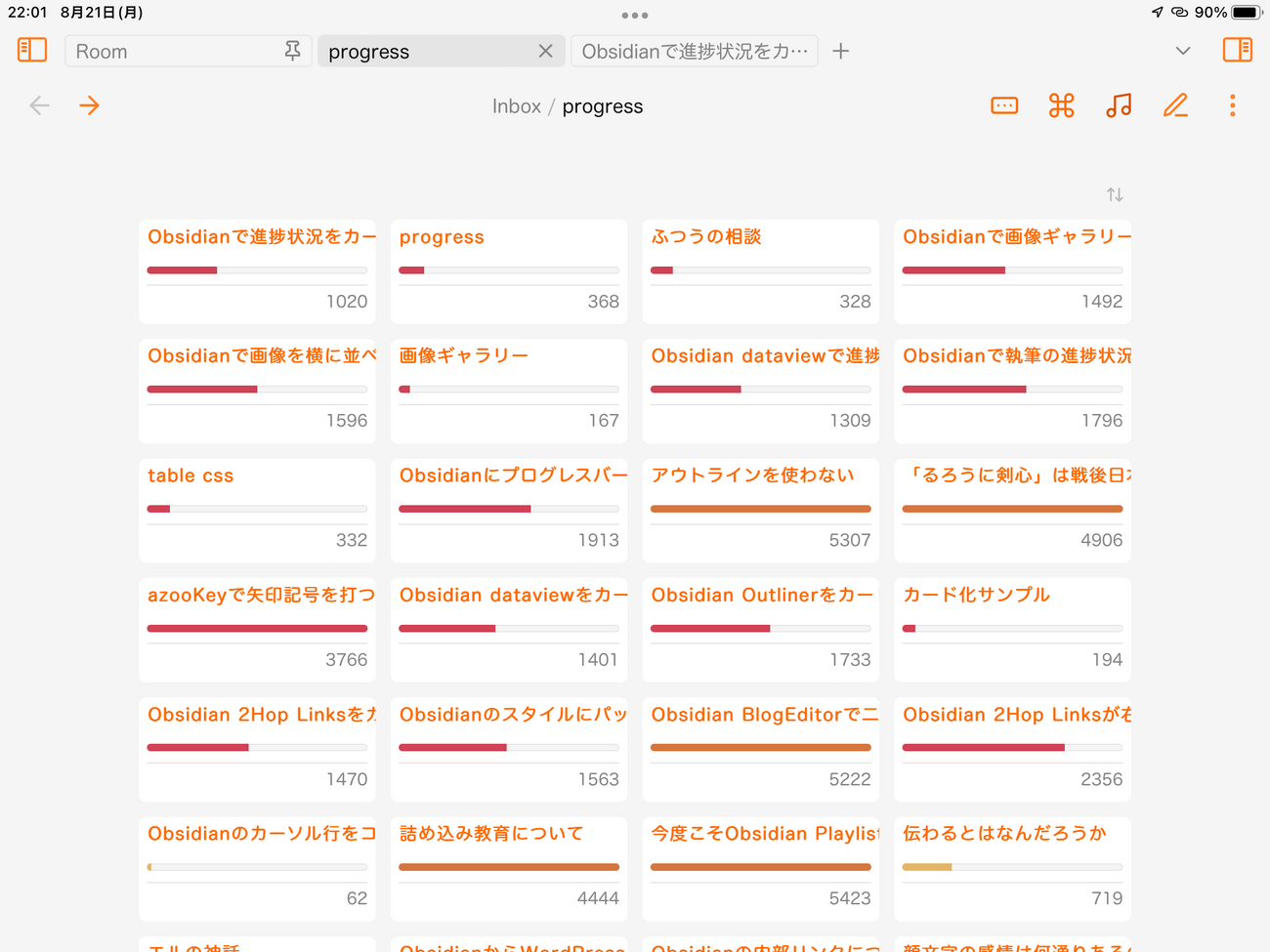Switch to the Obsidianで進捗状況をカ… tab

tap(695, 51)
